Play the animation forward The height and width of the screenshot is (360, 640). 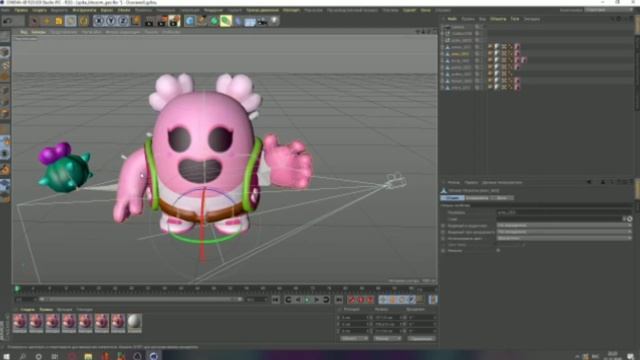pyautogui.click(x=307, y=300)
